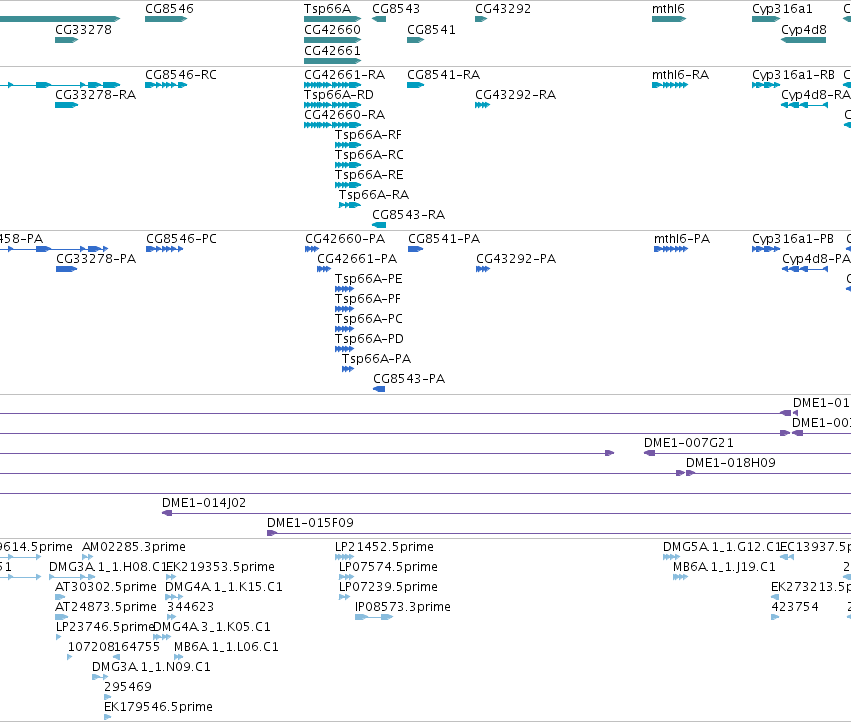The height and width of the screenshot is (722, 851).
Task: Select transcript CG8546-RC
Action: pos(166,85)
